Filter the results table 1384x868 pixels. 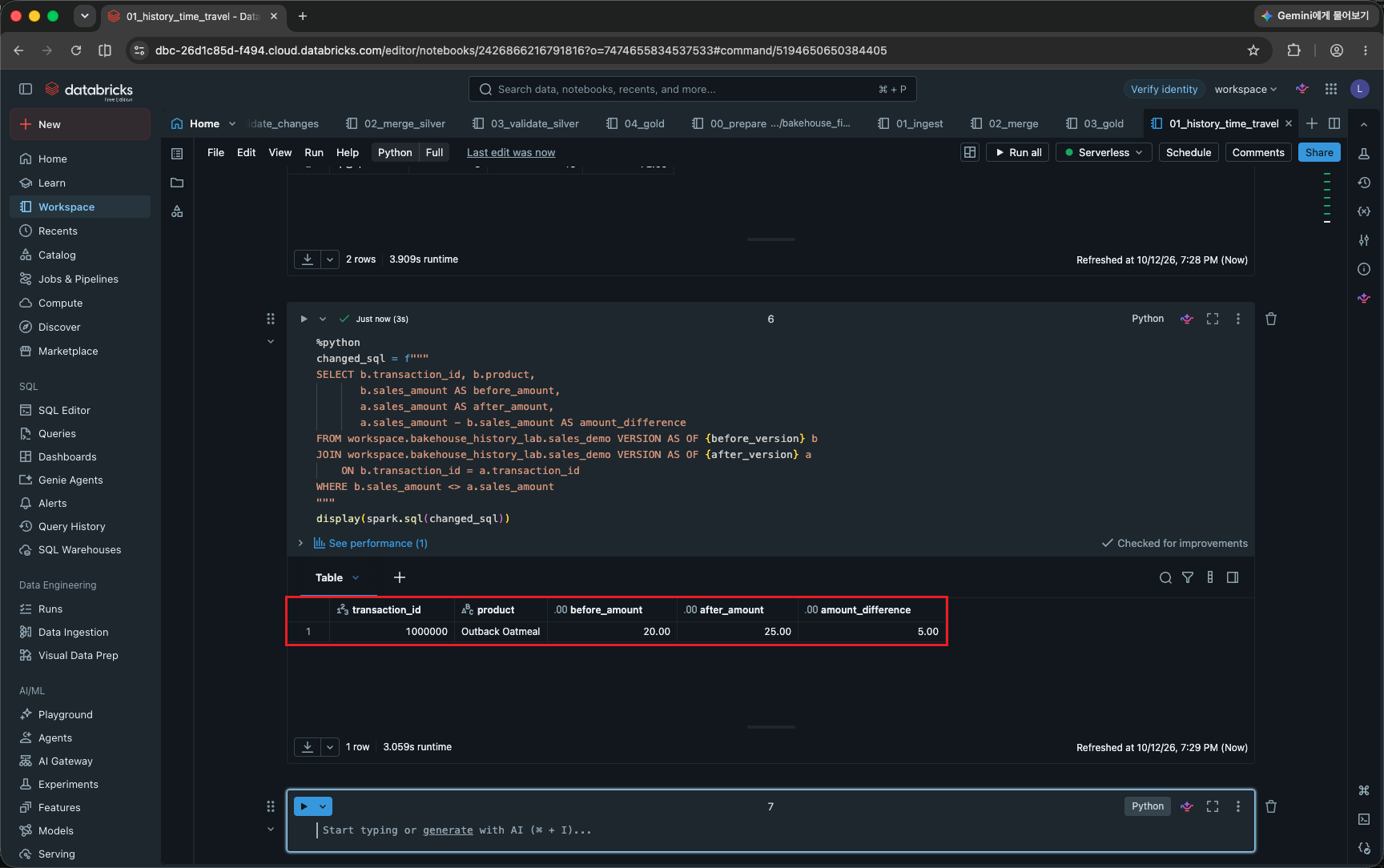[x=1188, y=577]
